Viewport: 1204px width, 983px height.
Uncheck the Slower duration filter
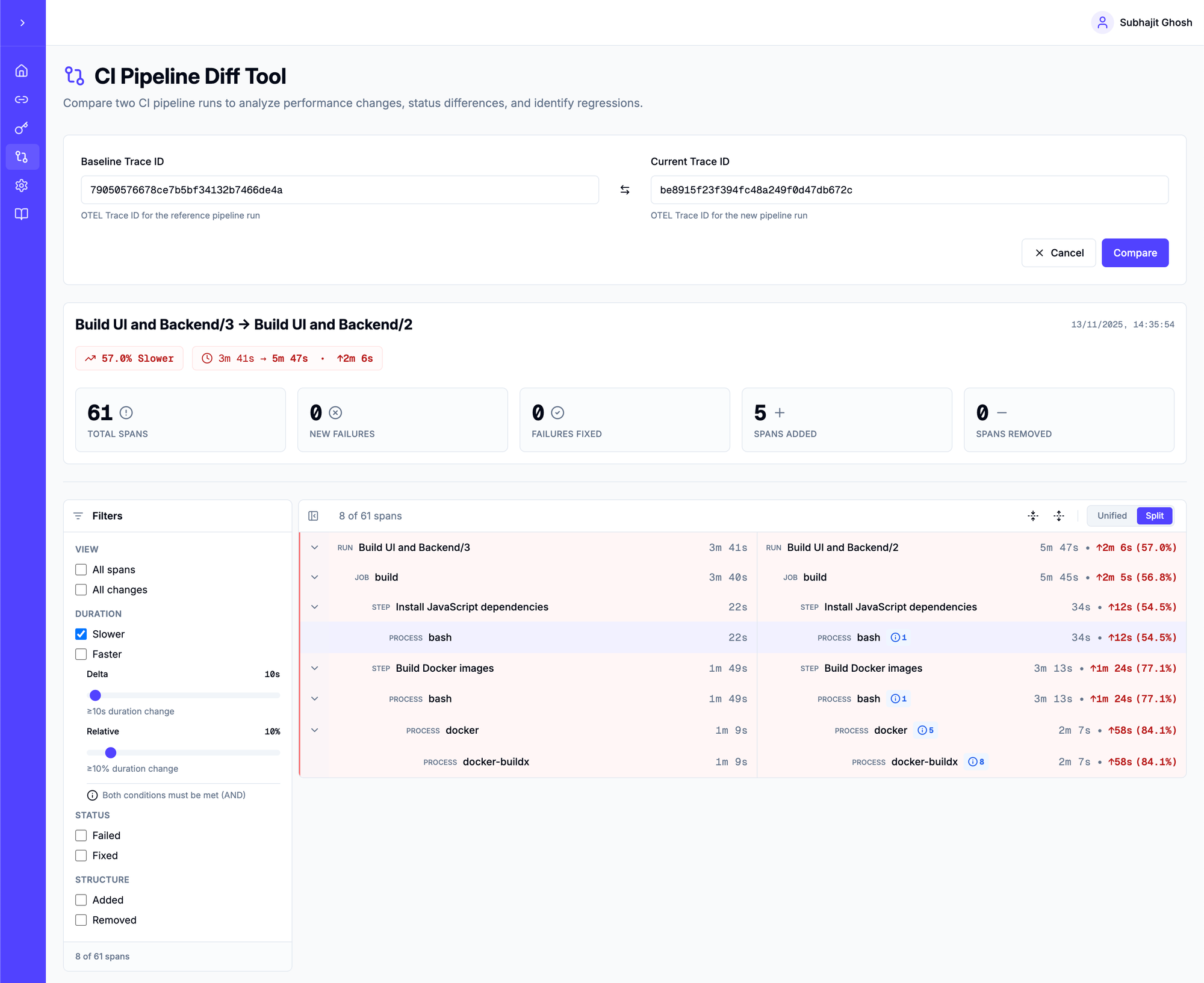click(81, 634)
